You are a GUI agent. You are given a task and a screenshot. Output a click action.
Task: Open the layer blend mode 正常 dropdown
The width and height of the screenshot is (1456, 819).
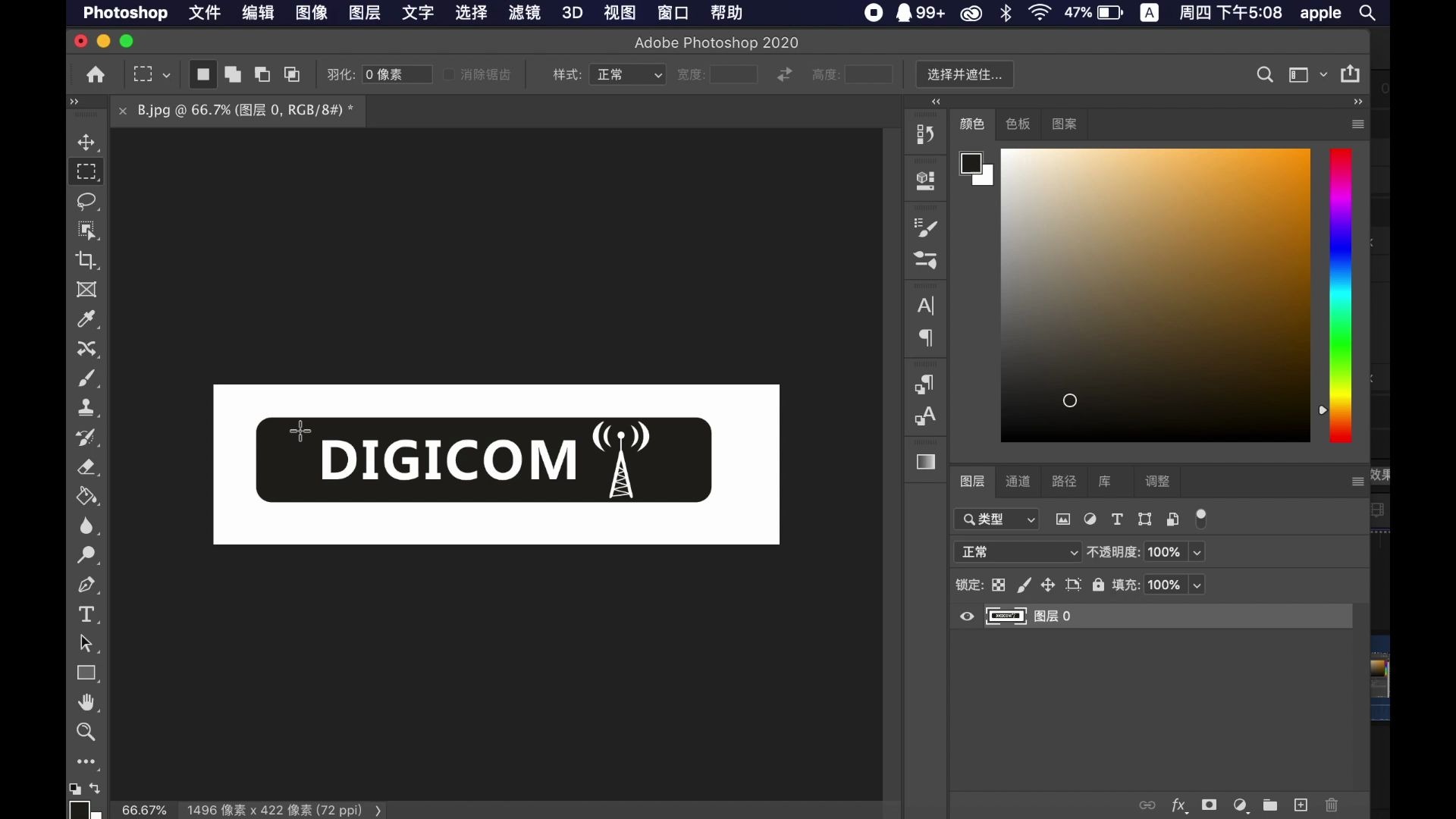pos(1018,552)
